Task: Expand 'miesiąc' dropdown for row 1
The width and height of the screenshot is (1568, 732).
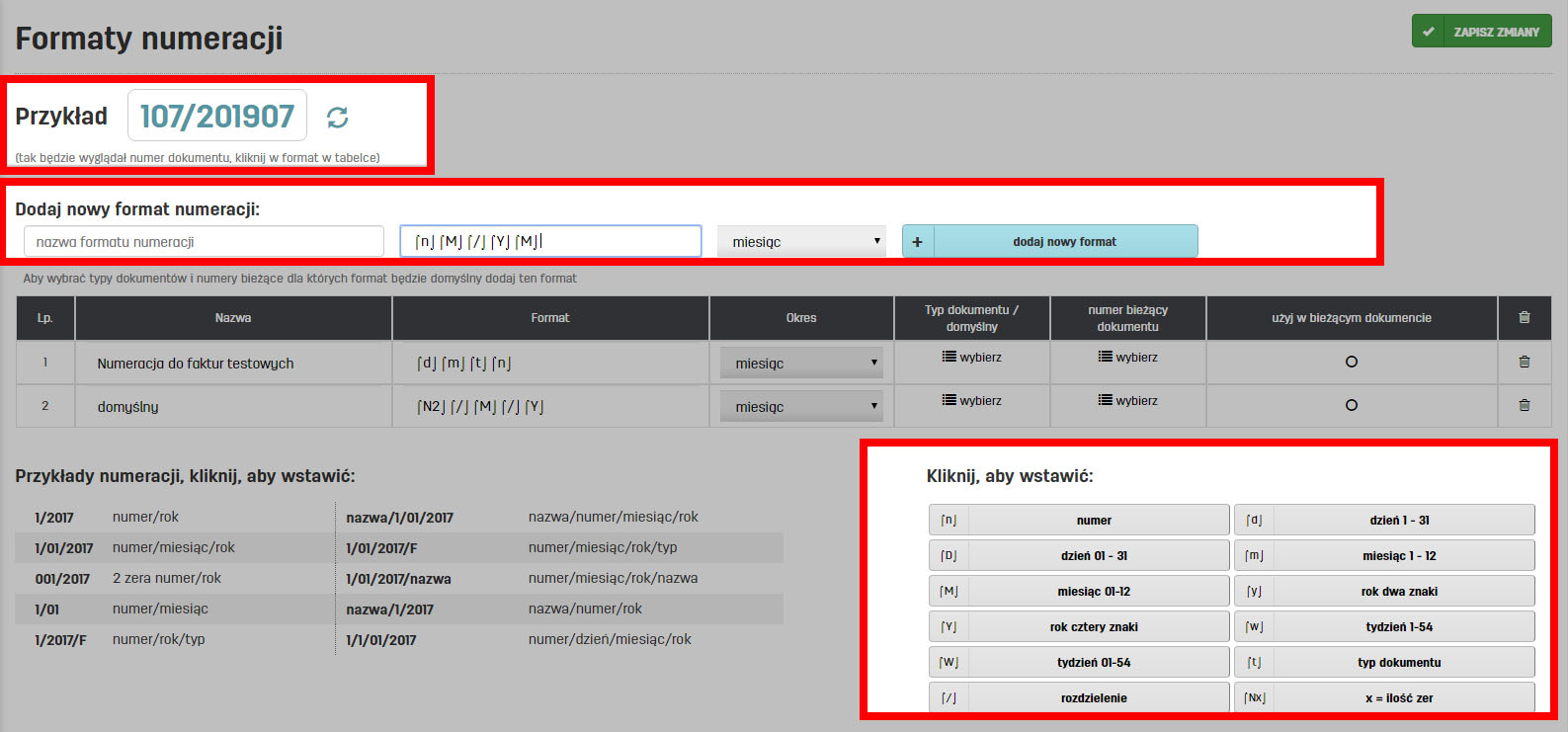Action: (801, 364)
